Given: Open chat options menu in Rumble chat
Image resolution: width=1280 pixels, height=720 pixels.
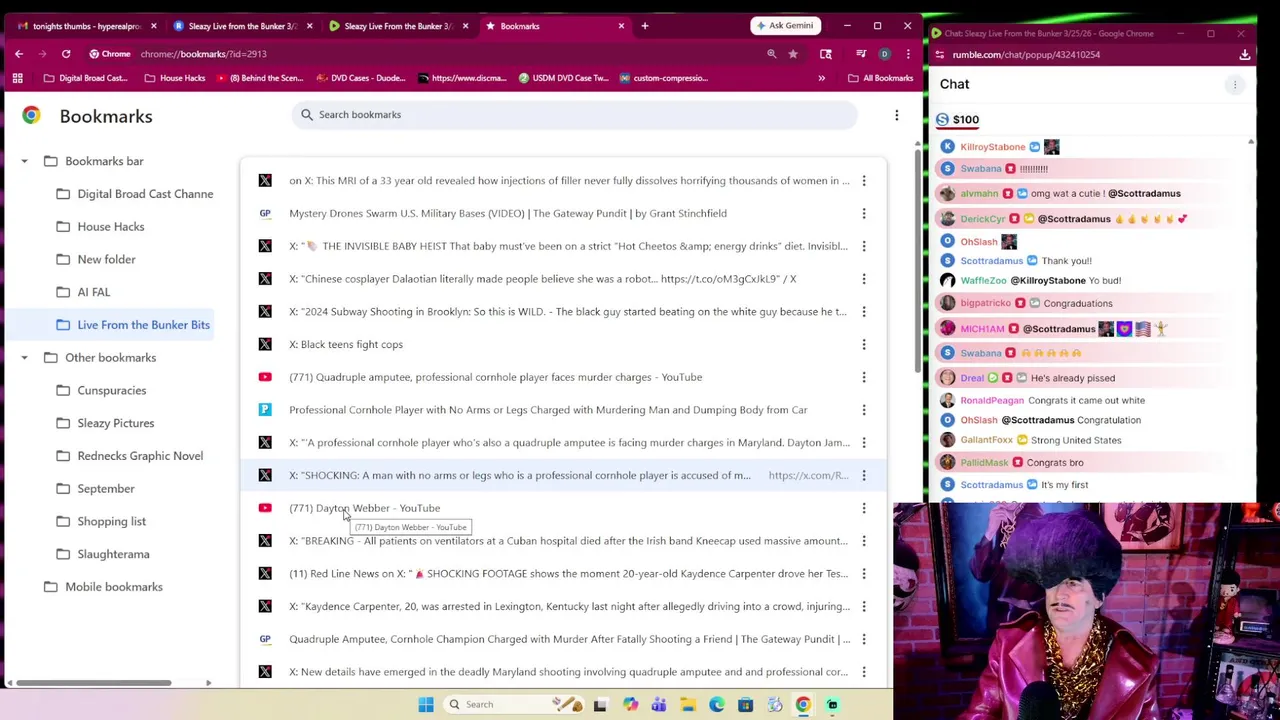Looking at the screenshot, I should [1235, 85].
